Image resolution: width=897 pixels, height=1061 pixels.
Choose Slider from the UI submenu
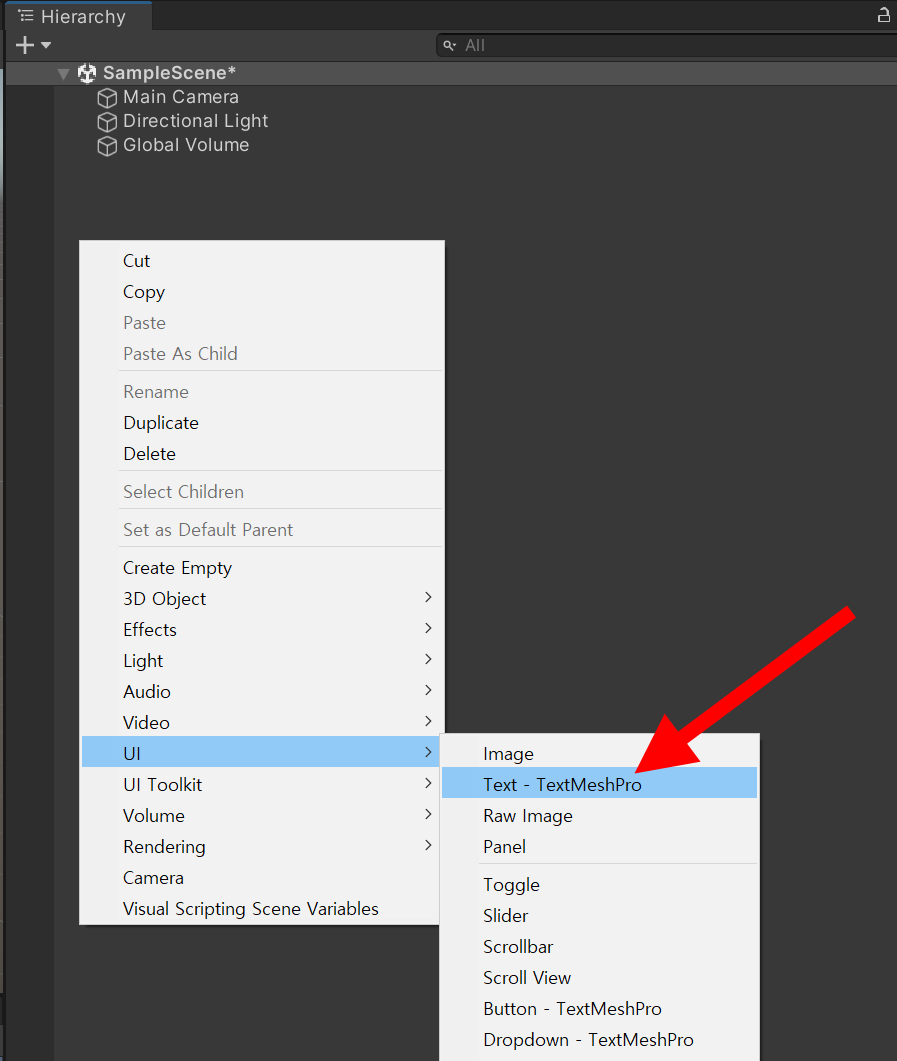(599, 916)
